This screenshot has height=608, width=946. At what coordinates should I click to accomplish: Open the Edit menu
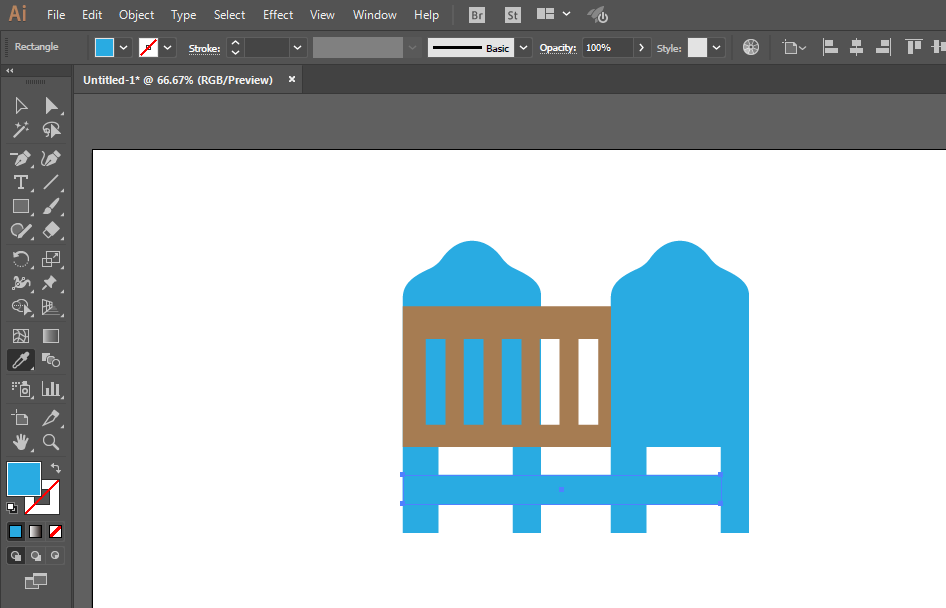pyautogui.click(x=92, y=14)
